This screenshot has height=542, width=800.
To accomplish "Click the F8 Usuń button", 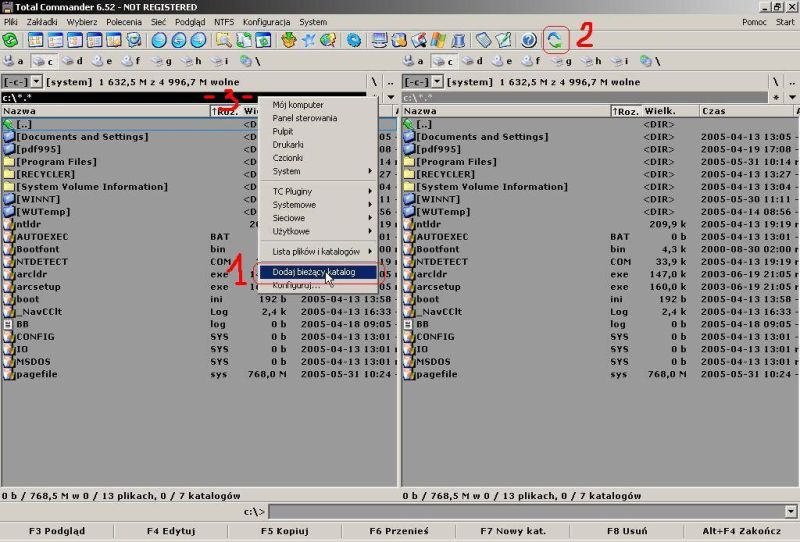I will click(627, 531).
